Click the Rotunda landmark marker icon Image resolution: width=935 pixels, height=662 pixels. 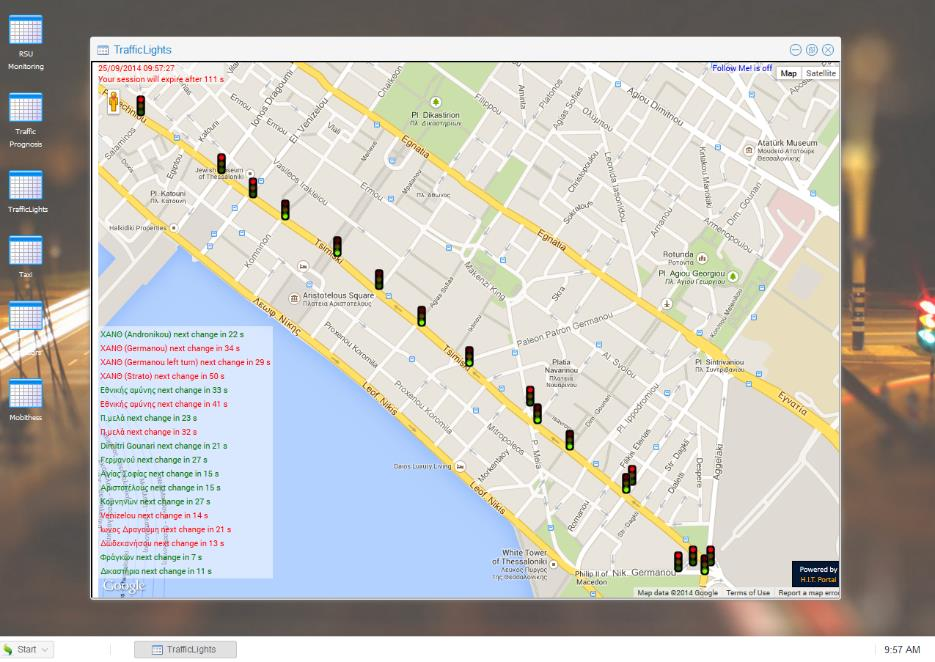click(x=702, y=258)
